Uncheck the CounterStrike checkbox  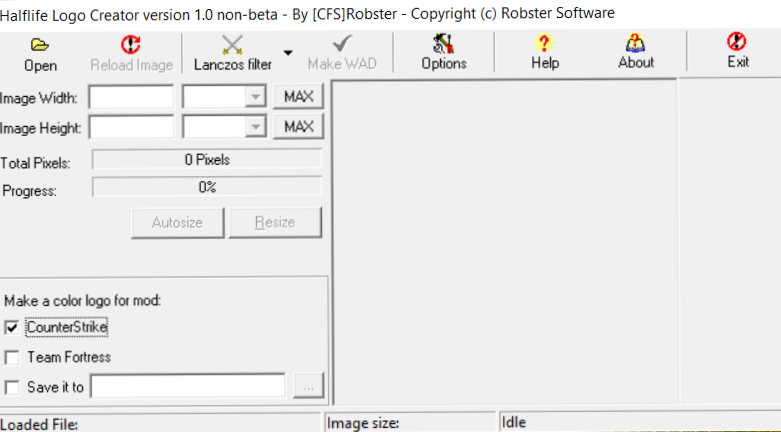pos(12,327)
